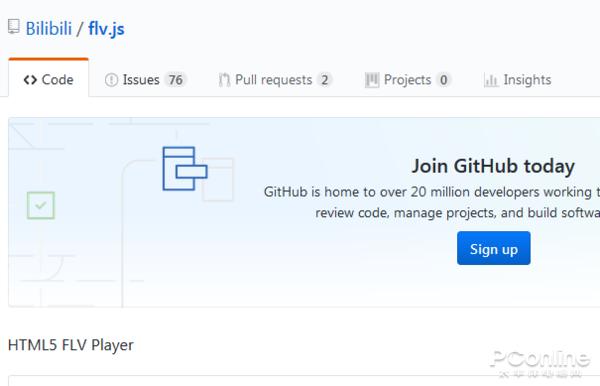Click the Join GitHub today heading
Screen dimensions: 600x386
click(493, 166)
